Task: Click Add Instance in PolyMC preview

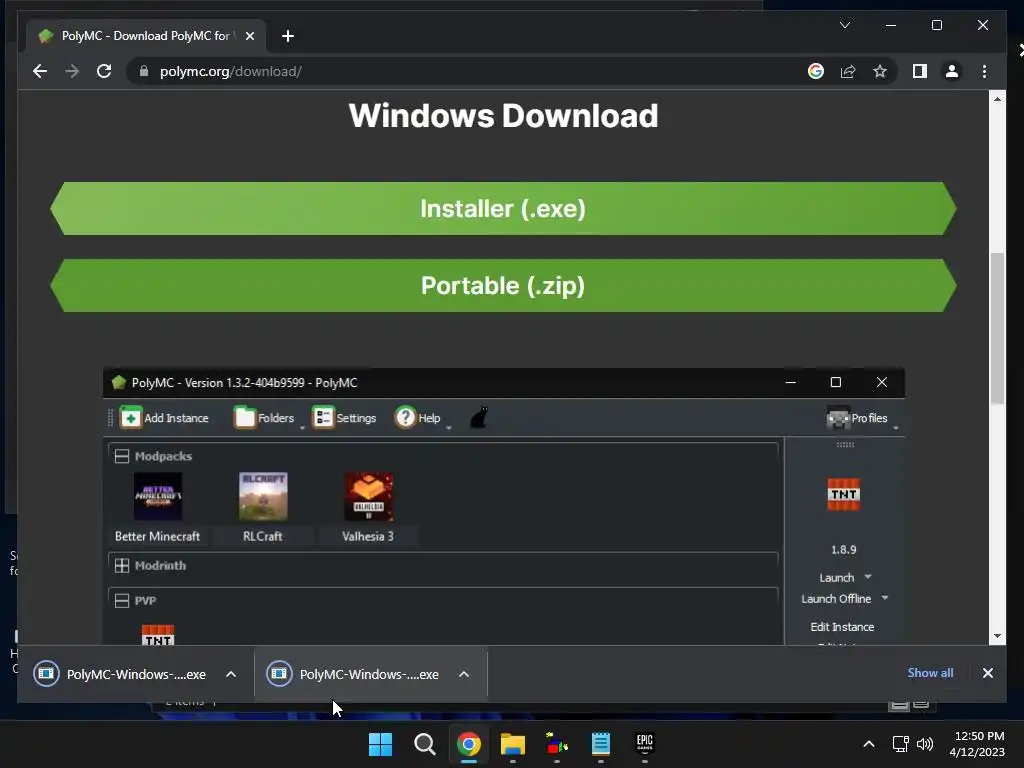Action: (164, 417)
